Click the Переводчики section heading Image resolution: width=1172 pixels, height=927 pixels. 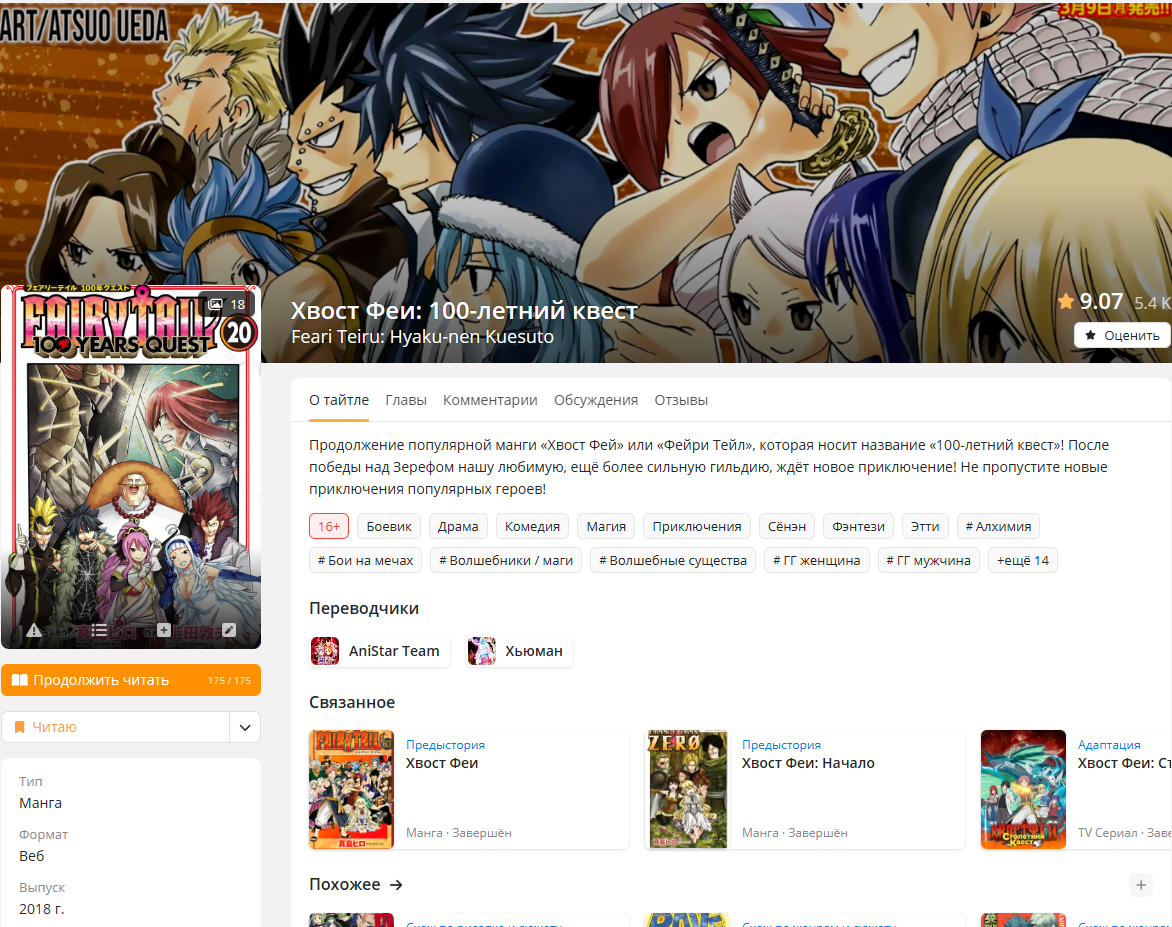click(364, 609)
